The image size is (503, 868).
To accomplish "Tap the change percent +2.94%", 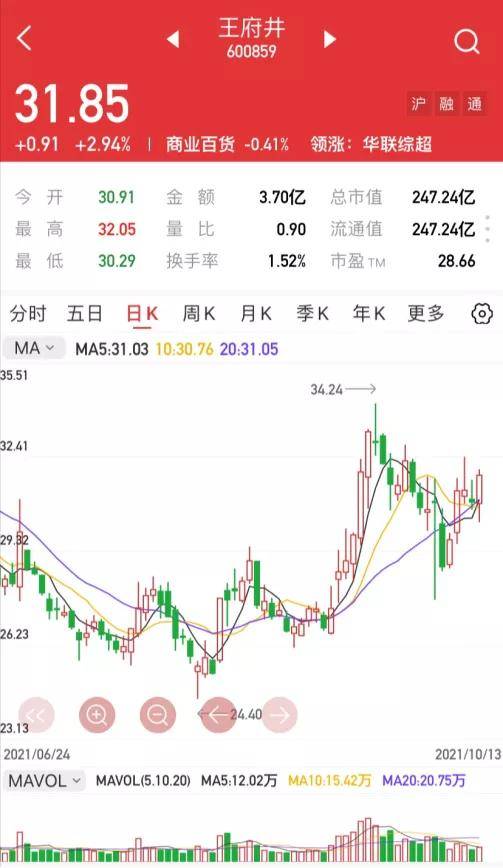I will (x=103, y=144).
